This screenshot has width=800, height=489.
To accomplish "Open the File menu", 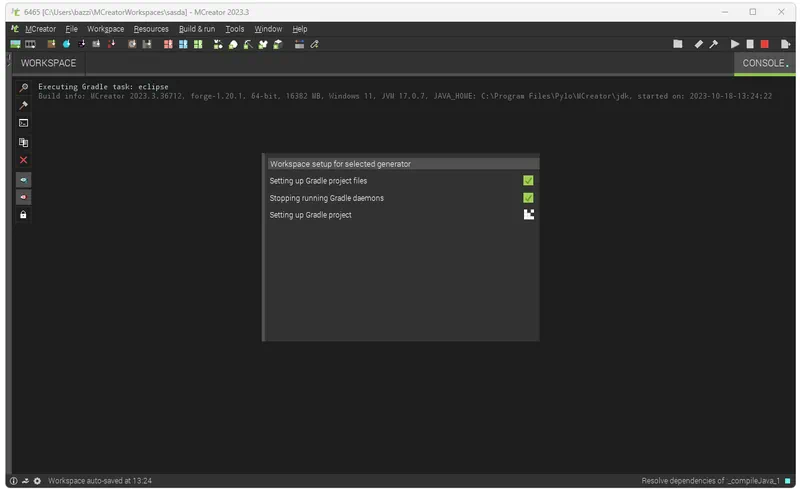I will (x=71, y=29).
